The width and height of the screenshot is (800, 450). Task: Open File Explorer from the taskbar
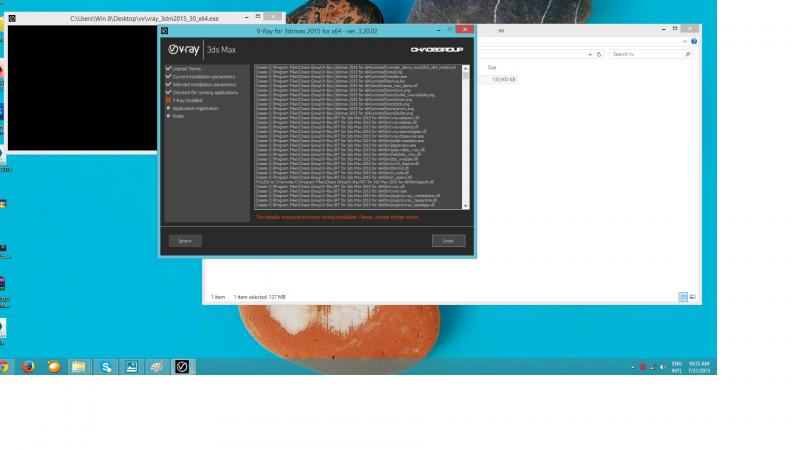(79, 366)
